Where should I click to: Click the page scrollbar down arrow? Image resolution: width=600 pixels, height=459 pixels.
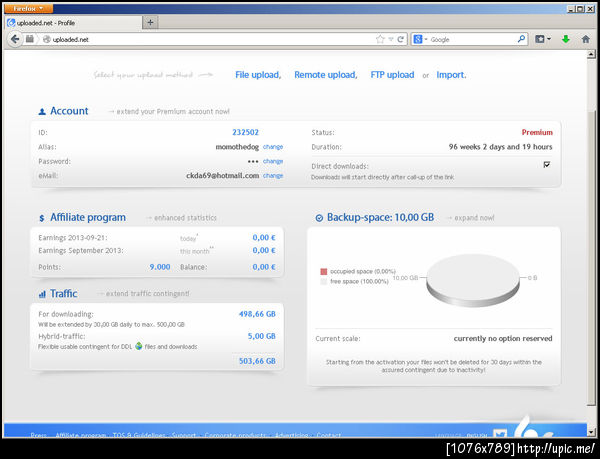coord(591,433)
